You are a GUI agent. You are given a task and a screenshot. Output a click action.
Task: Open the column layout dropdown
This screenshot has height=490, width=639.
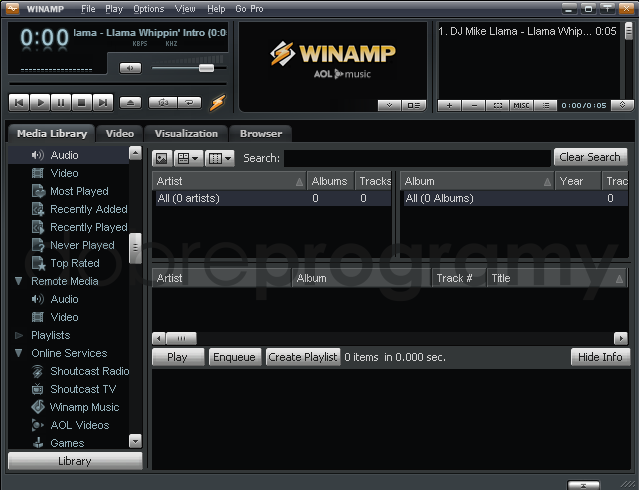click(x=220, y=158)
